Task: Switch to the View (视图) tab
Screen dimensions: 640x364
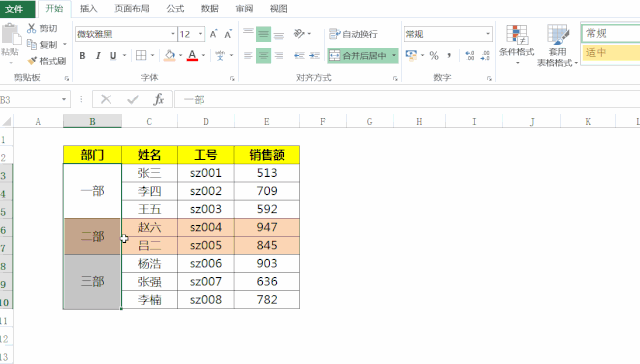Action: [x=279, y=9]
